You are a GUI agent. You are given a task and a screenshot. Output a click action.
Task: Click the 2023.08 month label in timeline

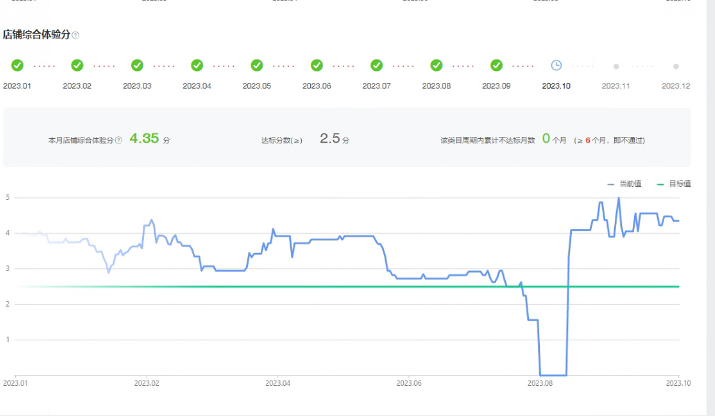[x=437, y=86]
